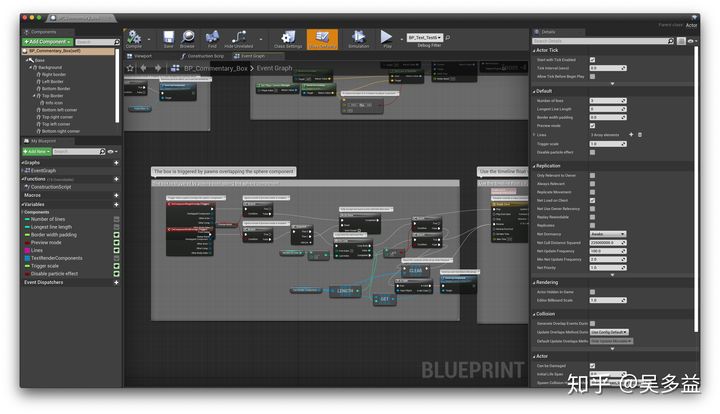Toggle Border width padding variable visibility eye
720x414 pixels.
pos(116,235)
